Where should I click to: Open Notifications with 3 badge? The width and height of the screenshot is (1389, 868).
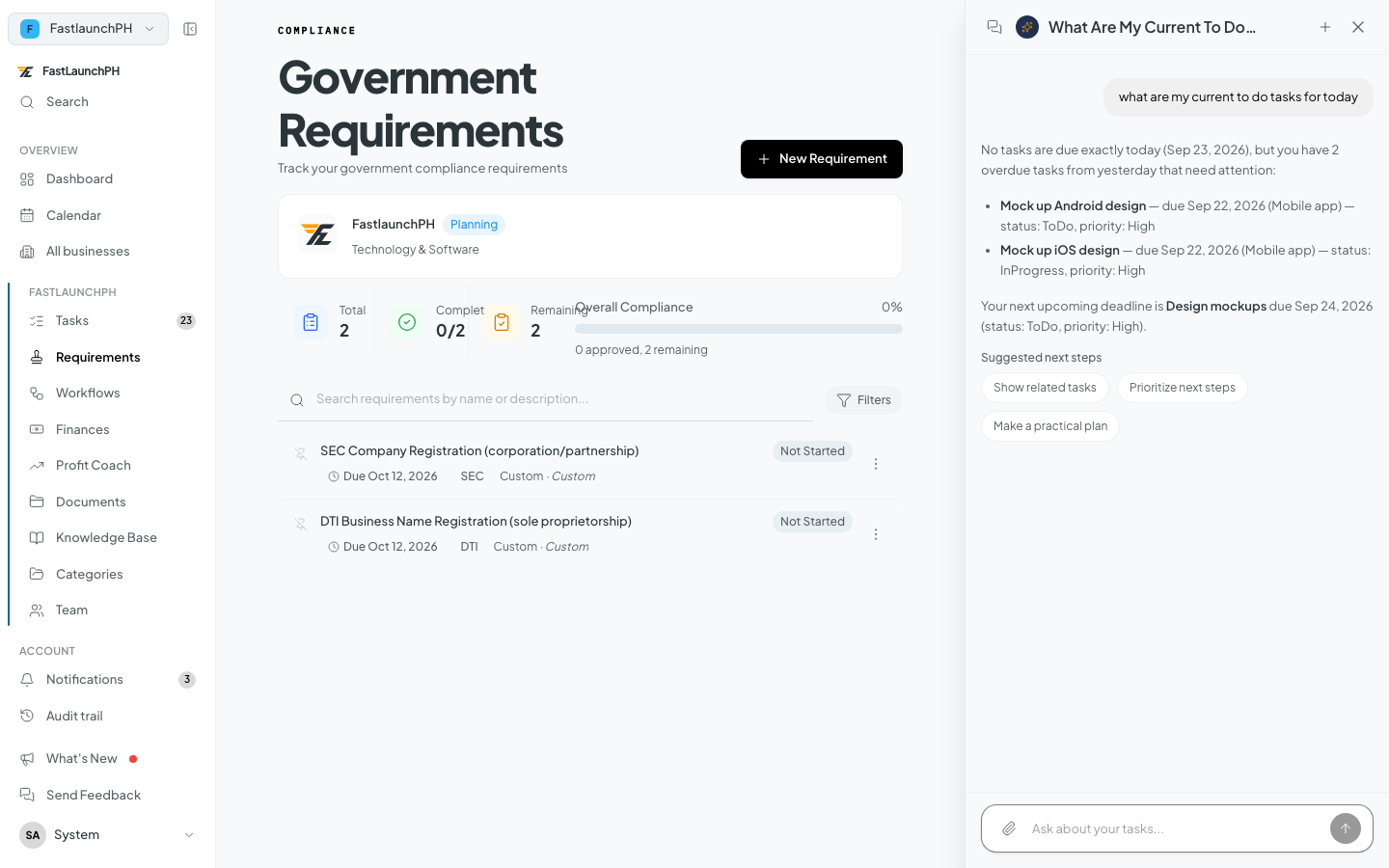click(107, 680)
